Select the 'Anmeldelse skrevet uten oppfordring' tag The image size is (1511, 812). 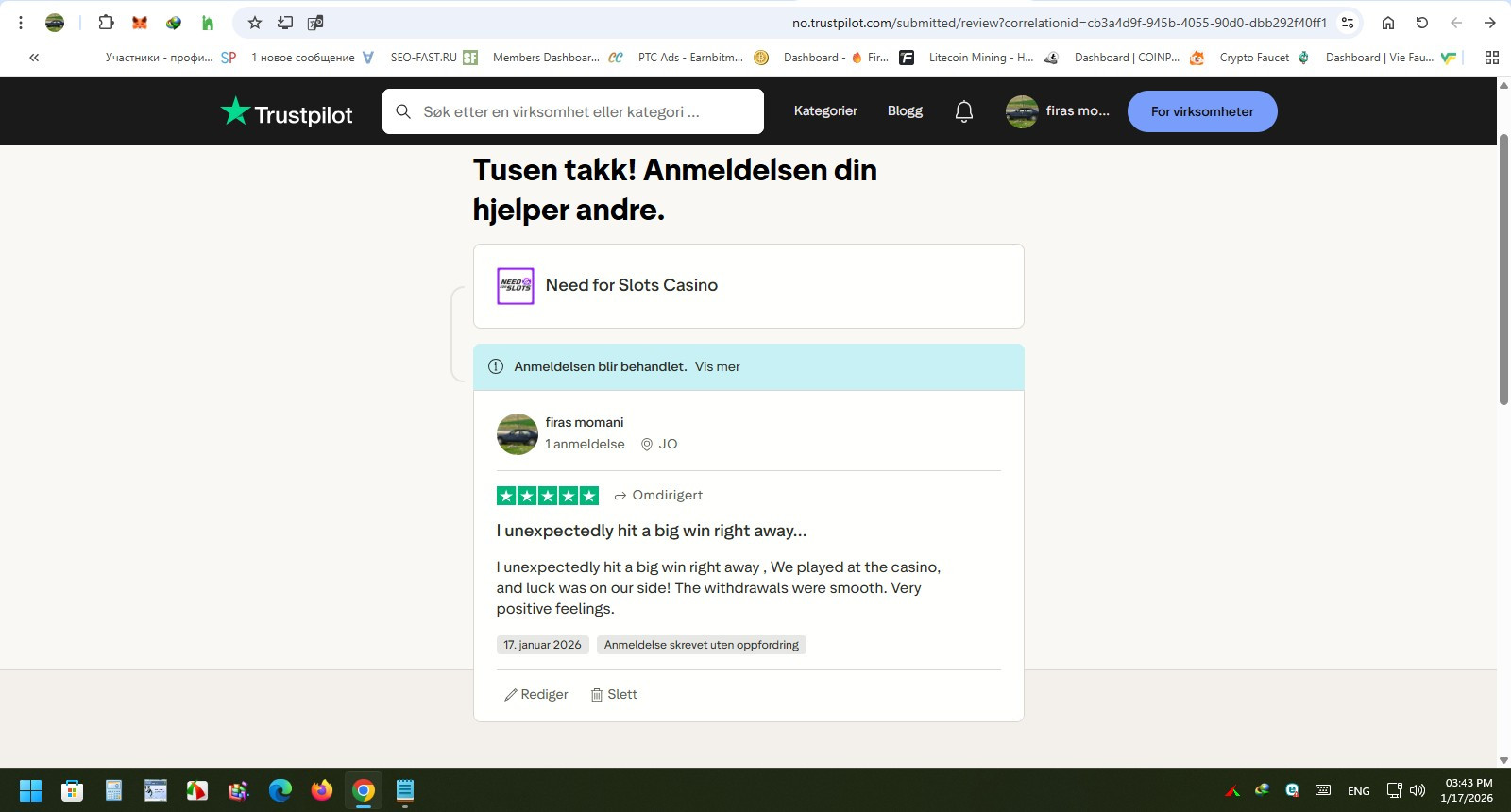pos(702,645)
